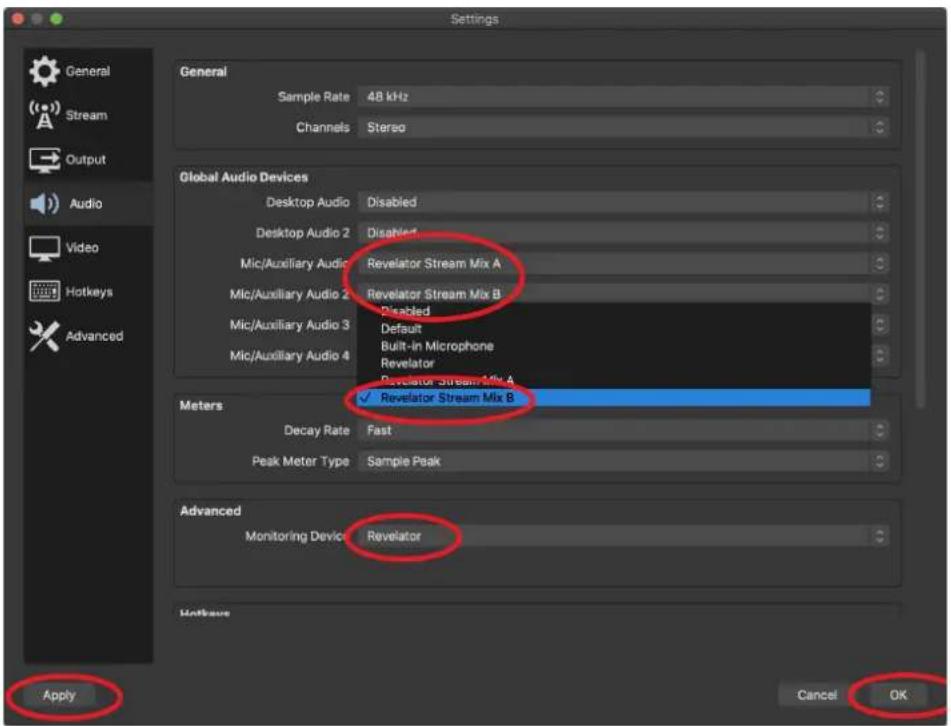951x726 pixels.
Task: Choose Built-in Microphone in the dropdown list
Action: pos(614,346)
